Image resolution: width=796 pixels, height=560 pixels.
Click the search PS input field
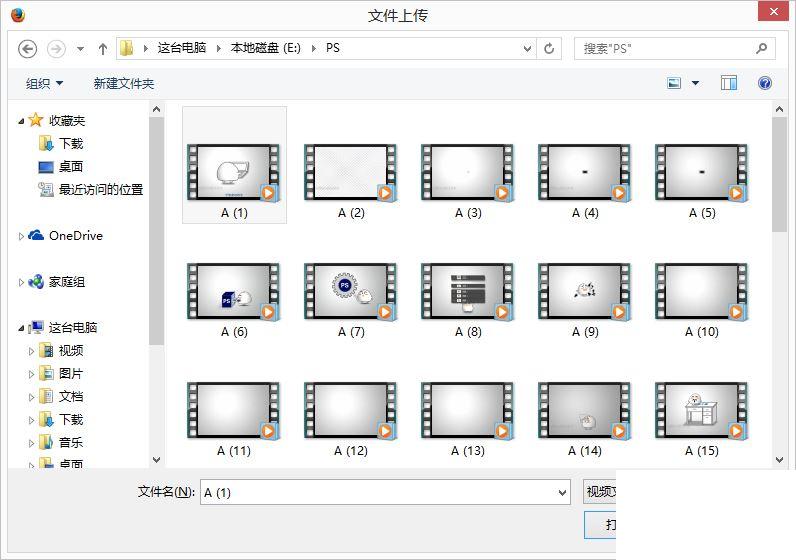coord(663,48)
